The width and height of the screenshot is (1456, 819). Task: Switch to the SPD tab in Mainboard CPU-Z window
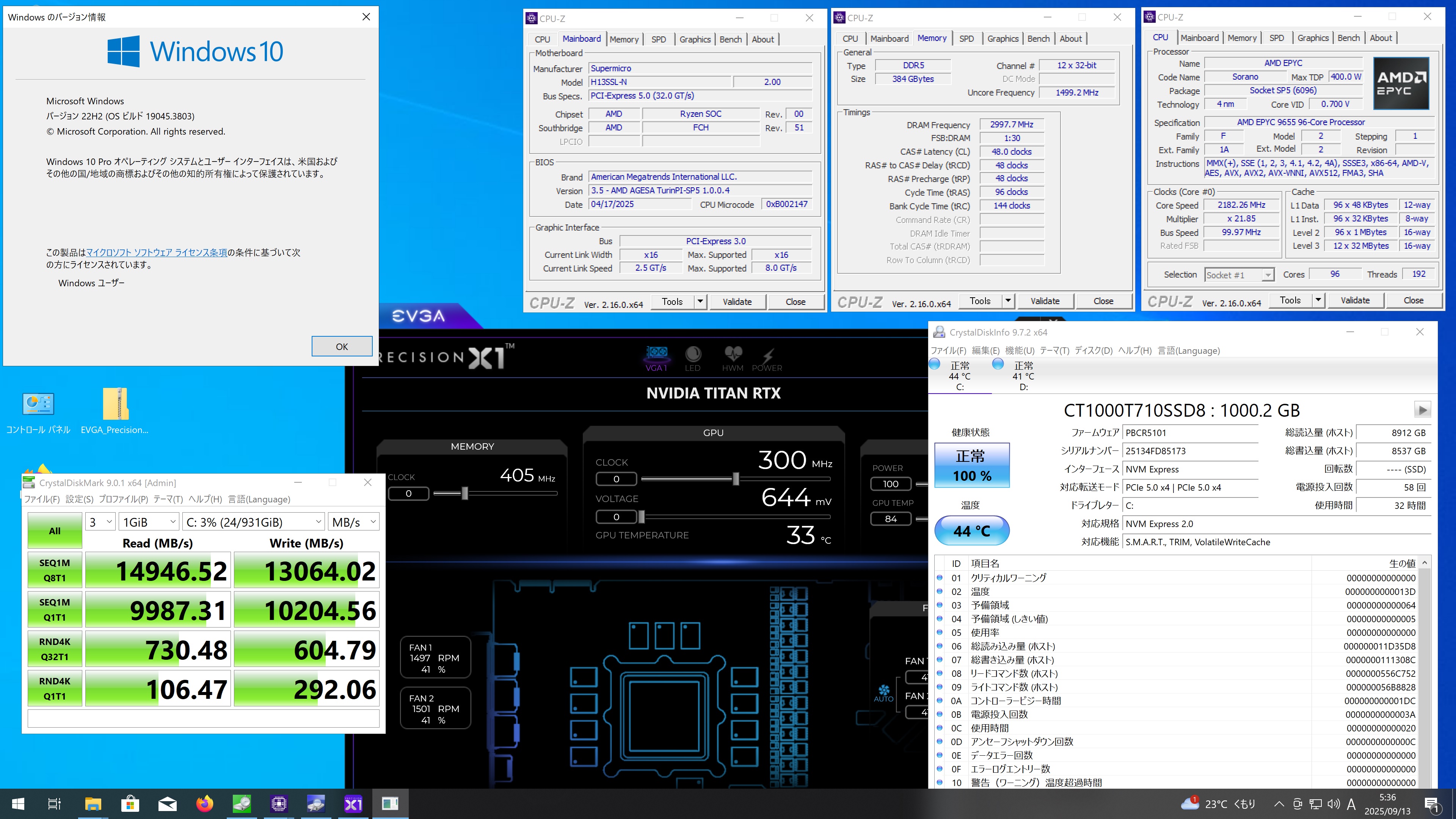659,39
